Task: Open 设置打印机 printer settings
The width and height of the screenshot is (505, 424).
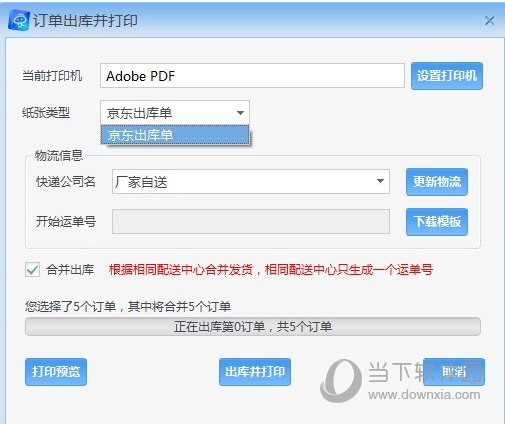Action: pos(447,76)
